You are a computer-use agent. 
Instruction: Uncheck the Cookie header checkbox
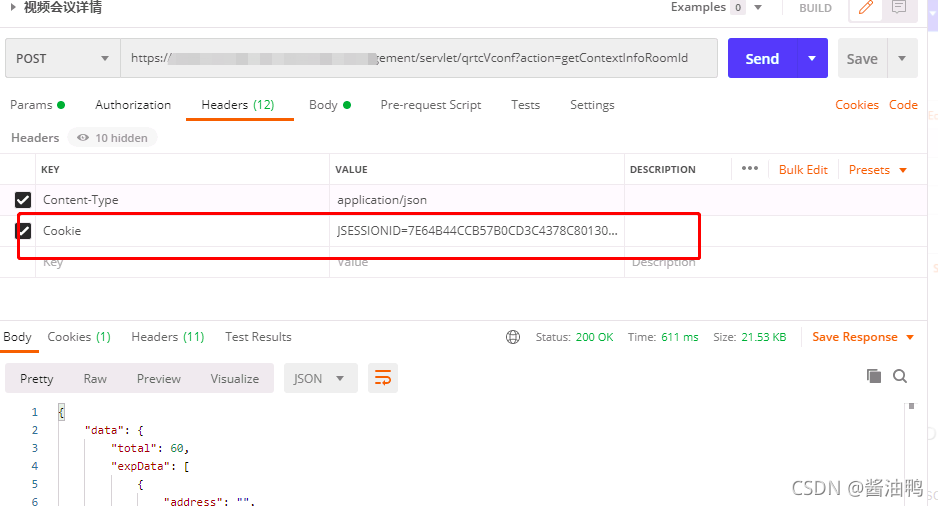23,230
